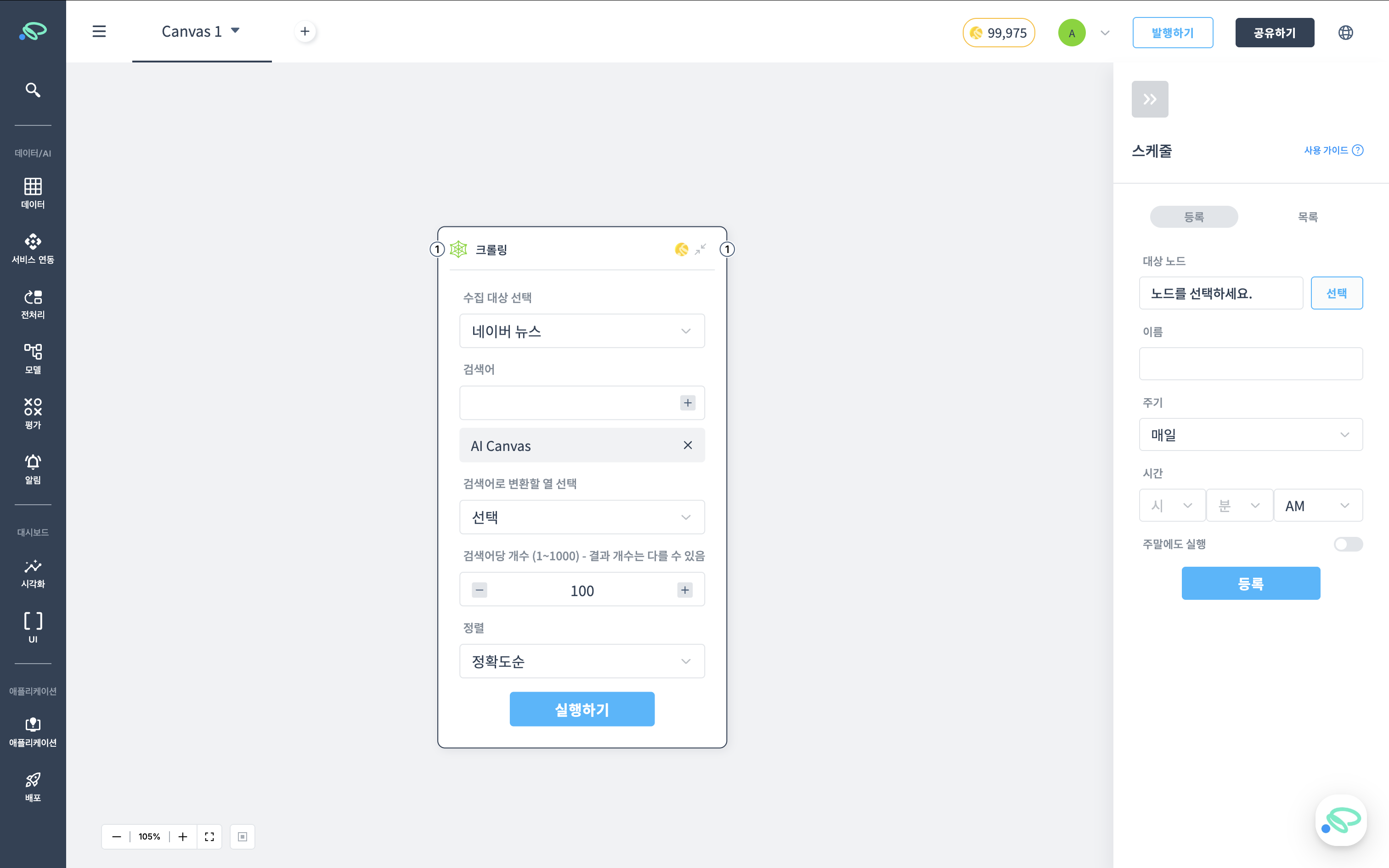Switch to the 목록 tab
Viewport: 1389px width, 868px height.
click(x=1308, y=216)
